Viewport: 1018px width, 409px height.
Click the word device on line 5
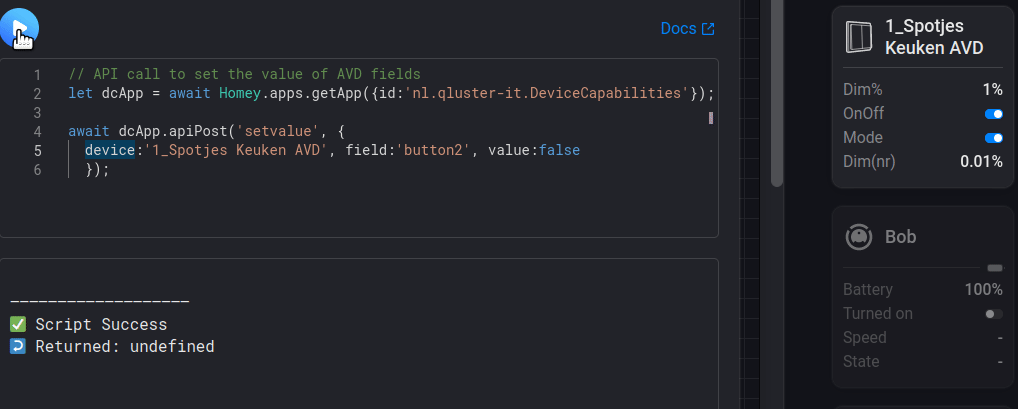[x=110, y=151]
